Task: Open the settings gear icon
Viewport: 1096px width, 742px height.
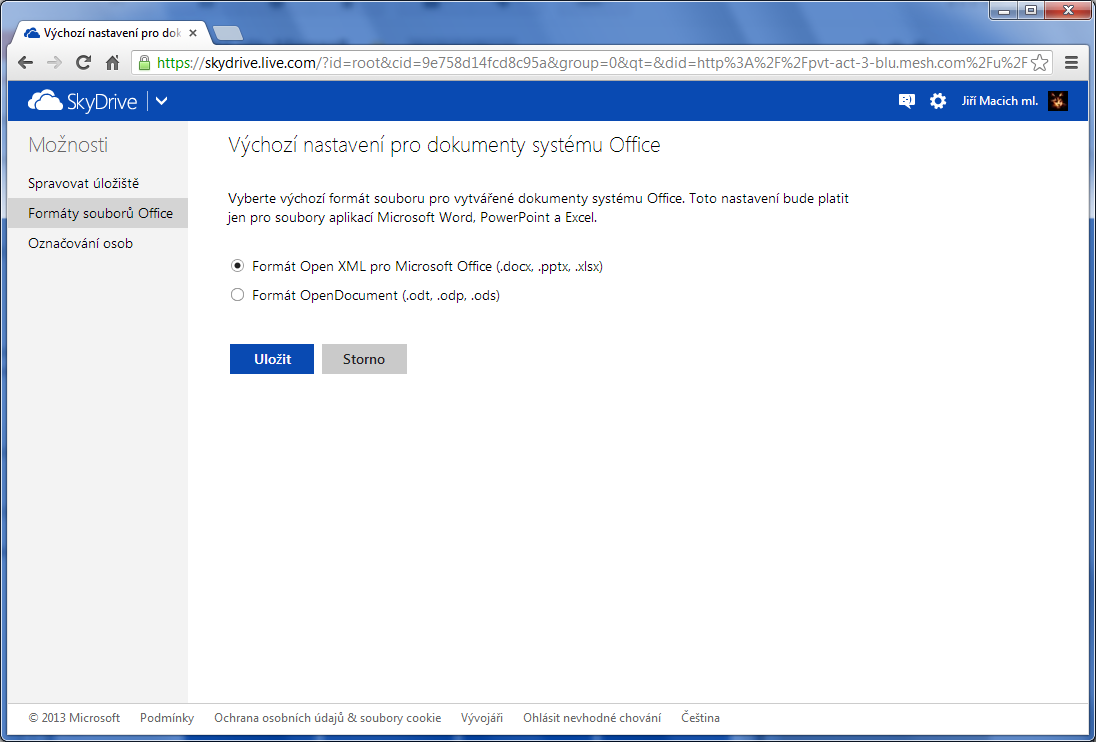Action: 938,101
